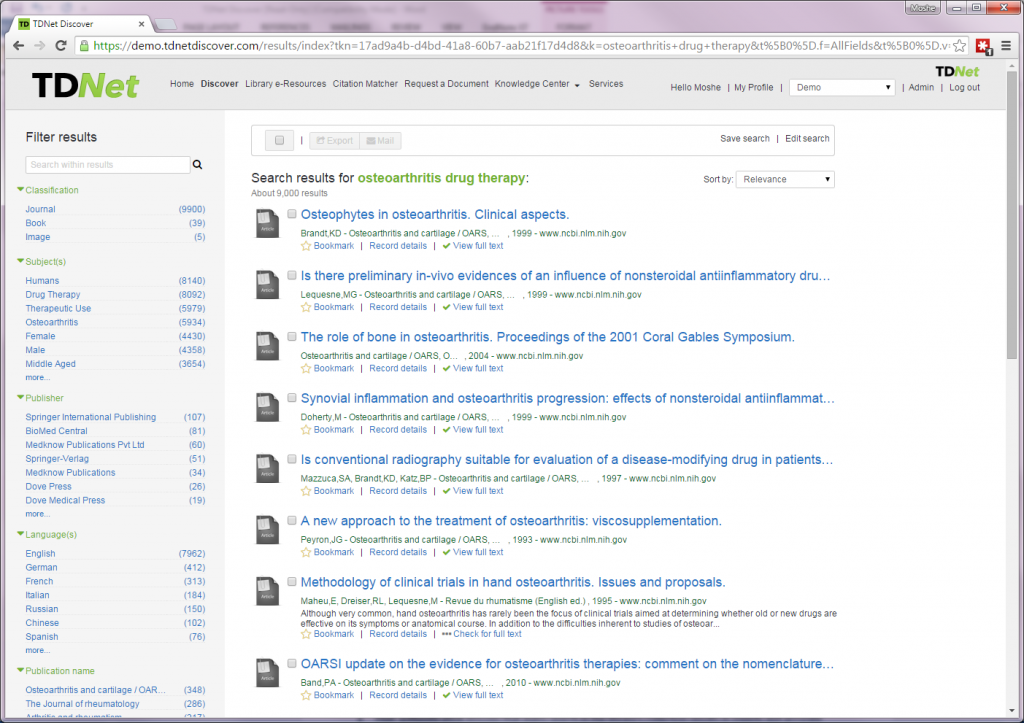The width and height of the screenshot is (1024, 723).
Task: Check the Methodology of clinical trials result
Action: [292, 583]
